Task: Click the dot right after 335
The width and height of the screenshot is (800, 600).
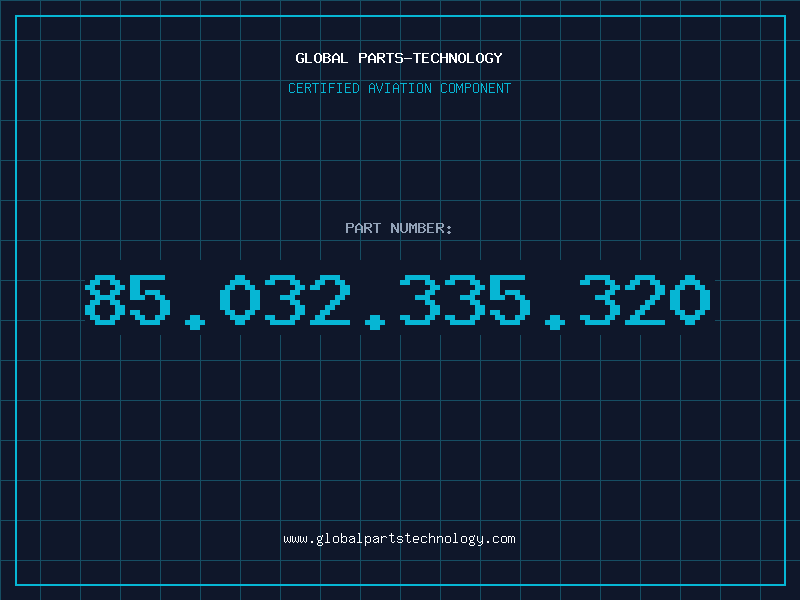Action: 555,322
